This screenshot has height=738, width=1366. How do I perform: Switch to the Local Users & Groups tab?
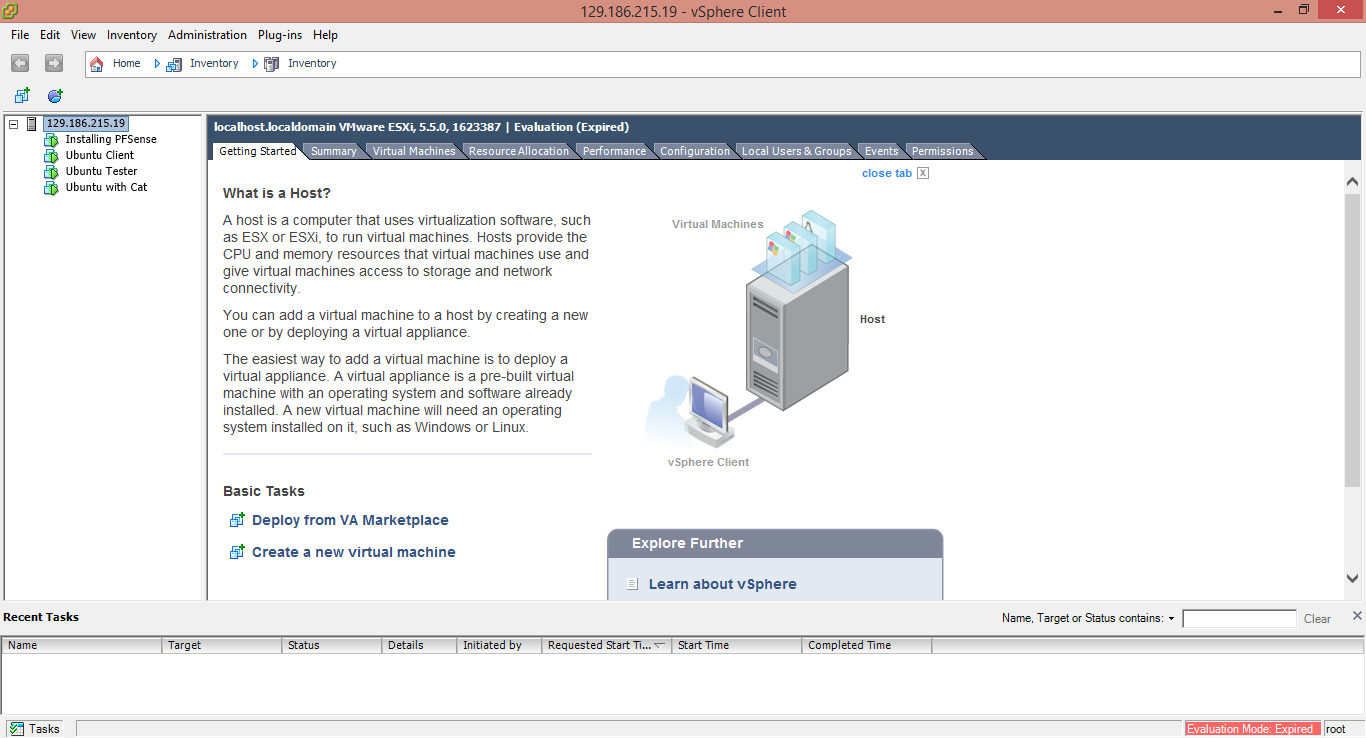pyautogui.click(x=796, y=151)
